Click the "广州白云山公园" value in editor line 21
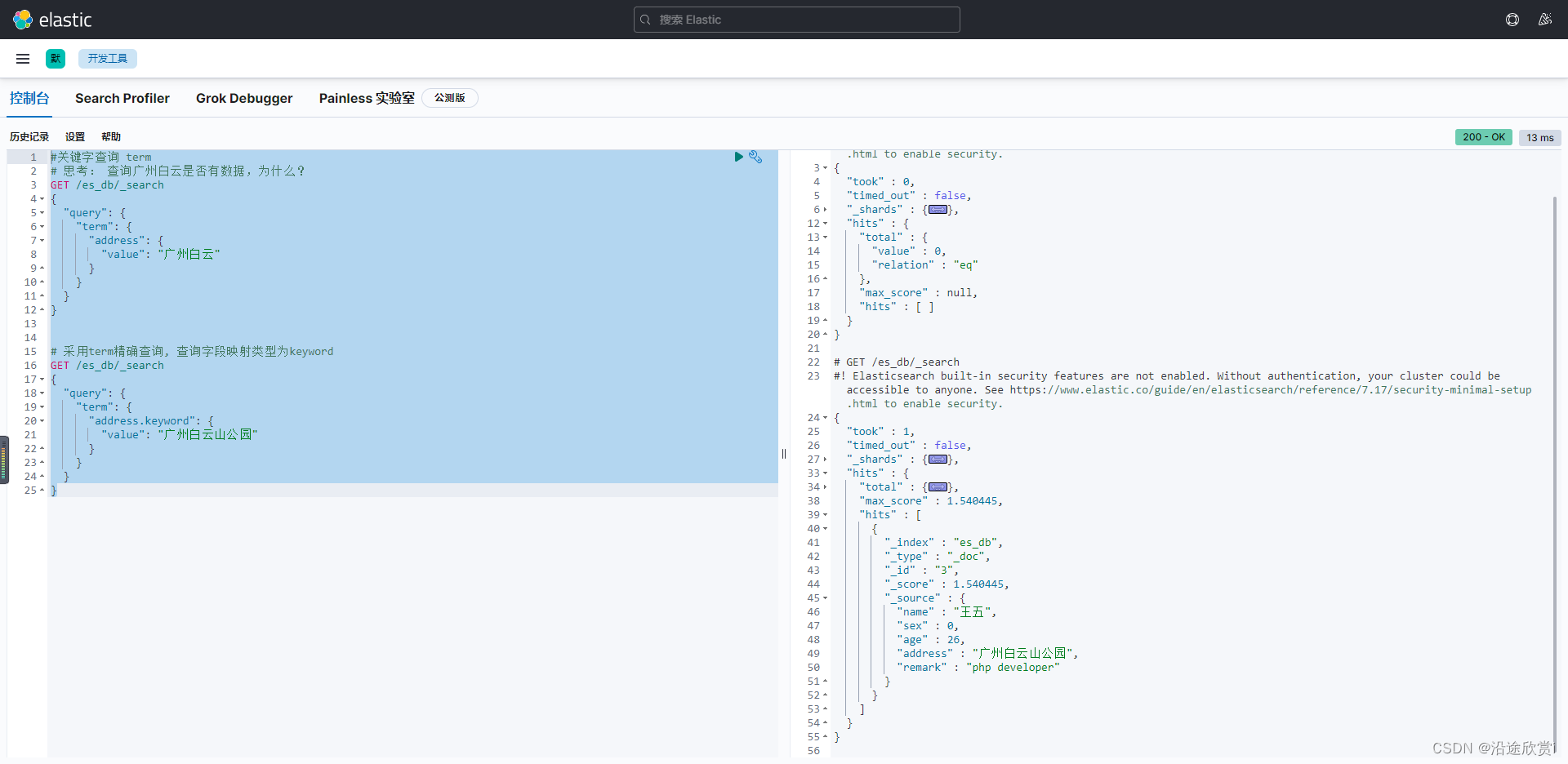The image size is (1568, 764). pos(207,435)
